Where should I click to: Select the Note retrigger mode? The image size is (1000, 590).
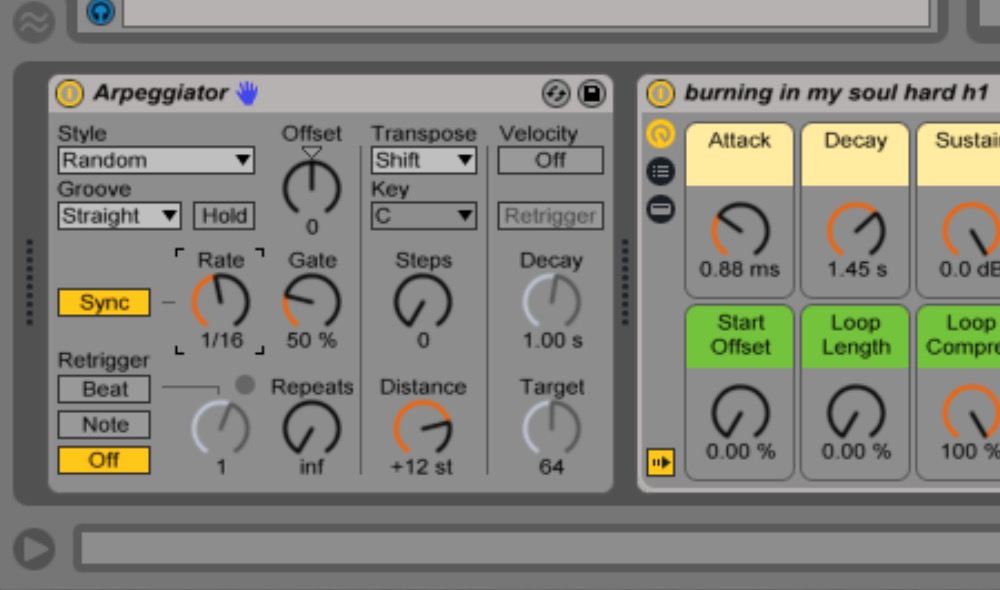[x=104, y=425]
